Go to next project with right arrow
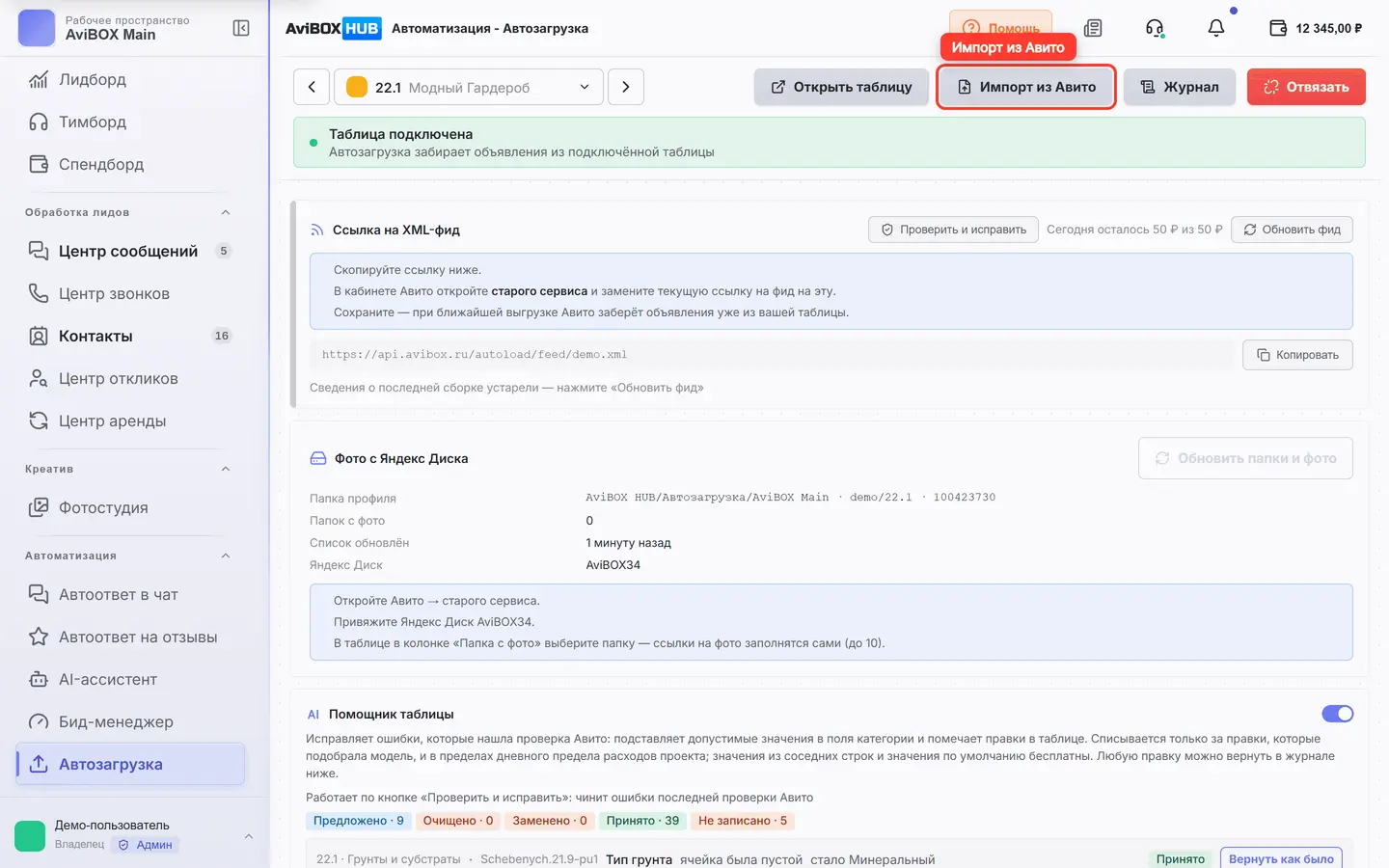Viewport: 1389px width, 868px height. point(626,87)
